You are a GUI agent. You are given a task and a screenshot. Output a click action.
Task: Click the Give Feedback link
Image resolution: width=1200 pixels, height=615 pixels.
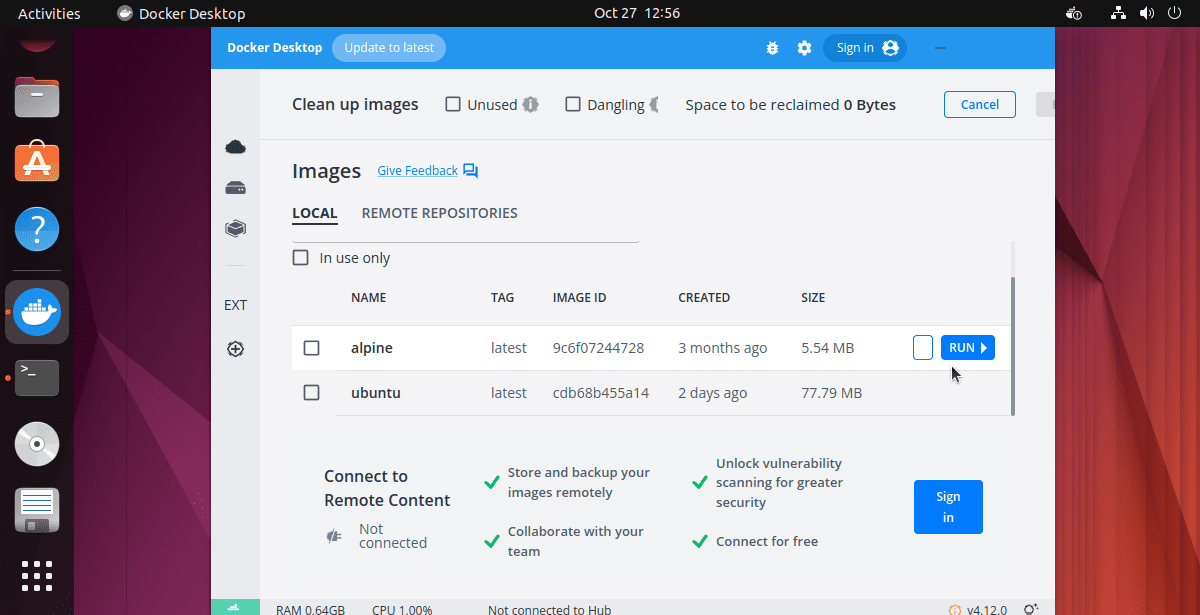click(416, 170)
